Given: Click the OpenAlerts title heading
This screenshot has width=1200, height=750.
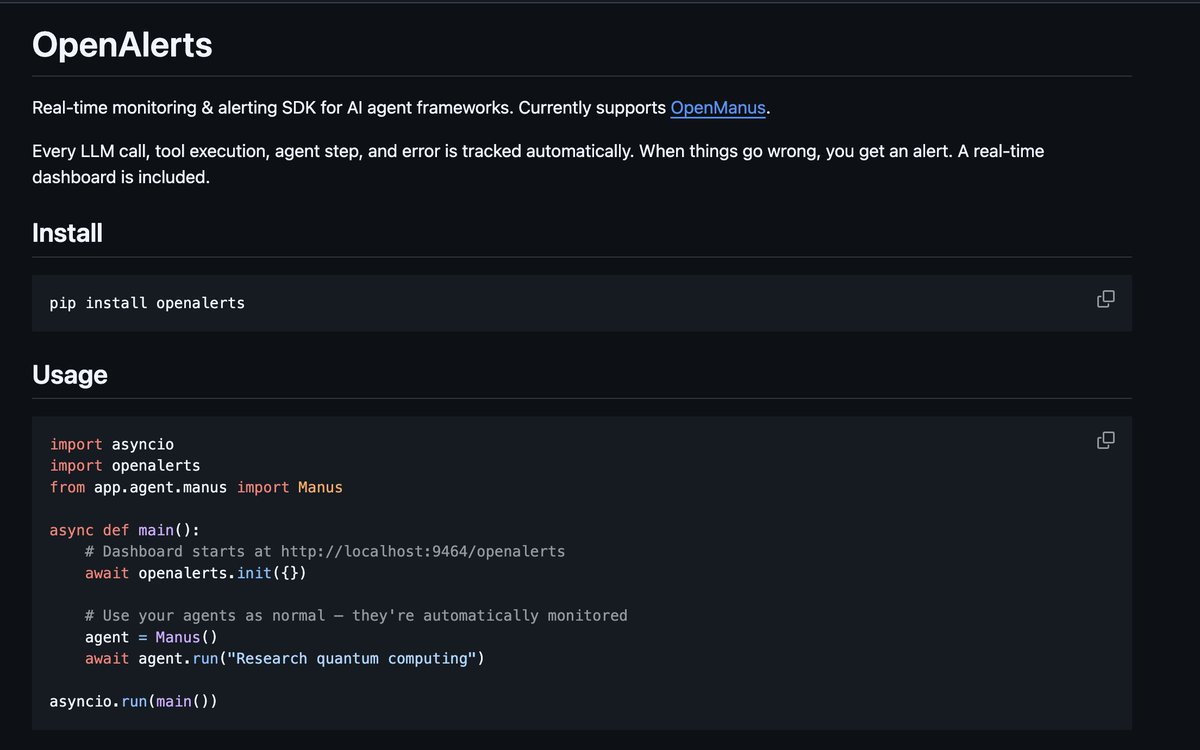Looking at the screenshot, I should (122, 45).
